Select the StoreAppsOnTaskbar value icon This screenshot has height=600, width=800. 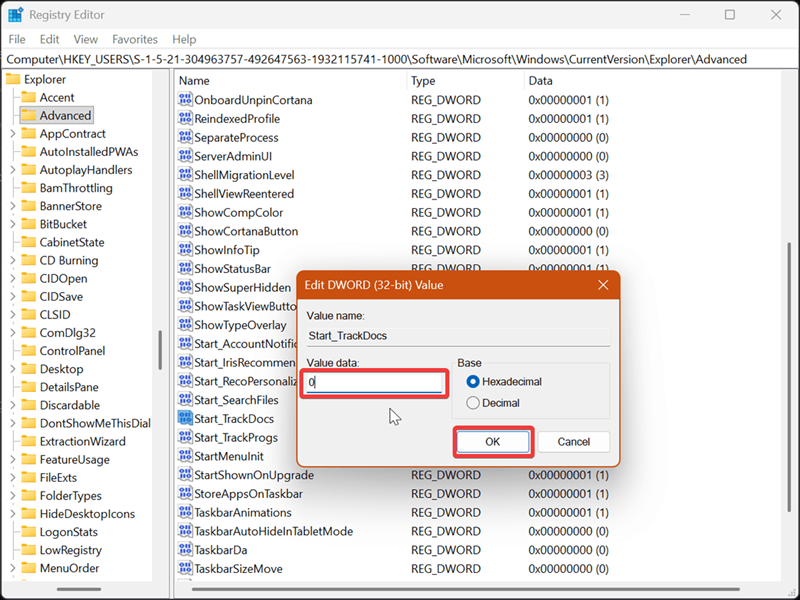point(185,493)
